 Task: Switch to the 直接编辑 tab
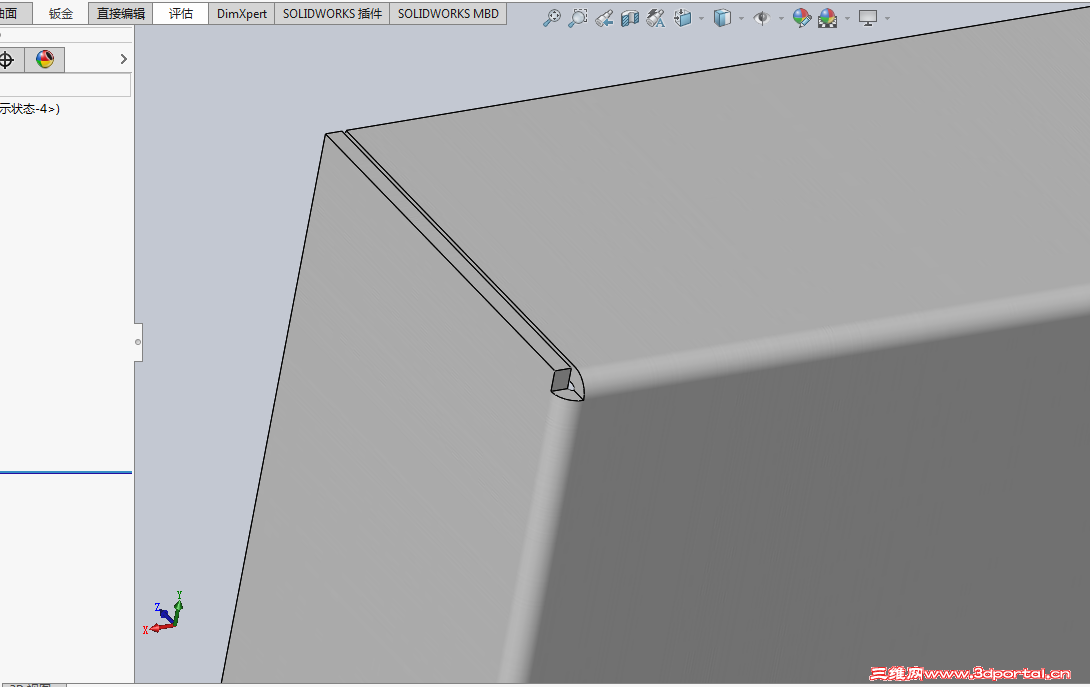pyautogui.click(x=121, y=13)
